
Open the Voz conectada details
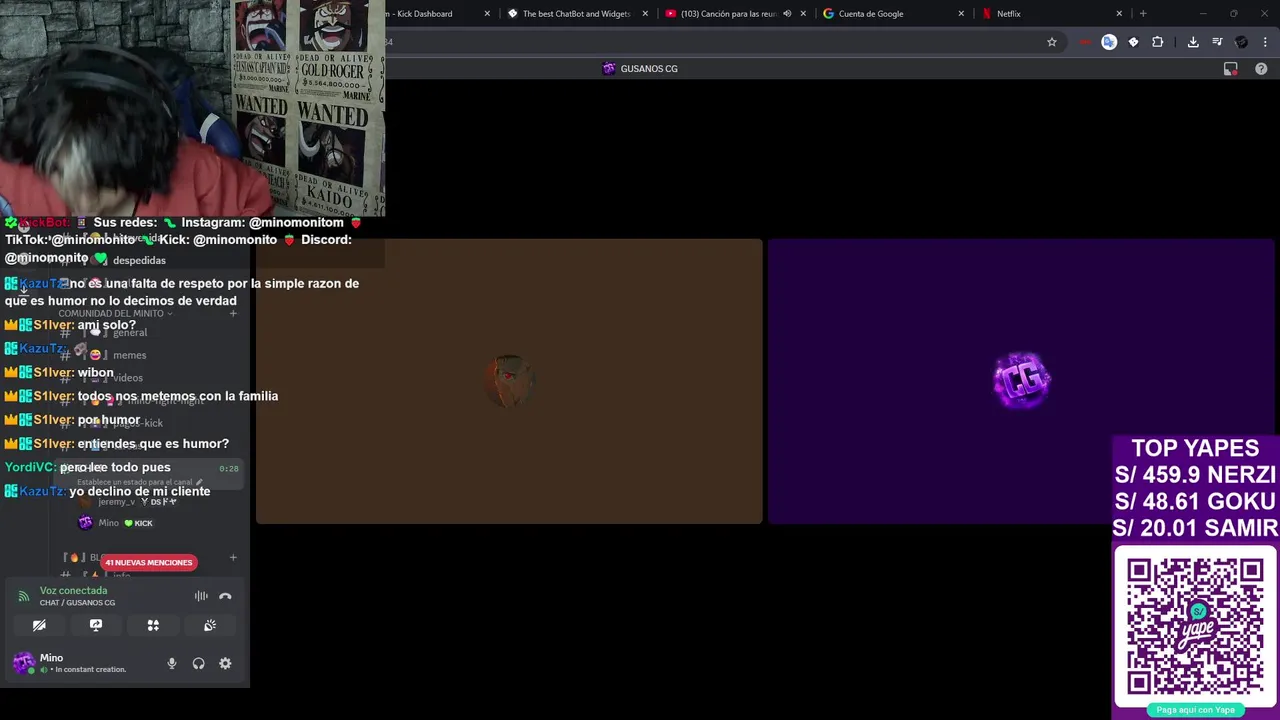tap(73, 591)
